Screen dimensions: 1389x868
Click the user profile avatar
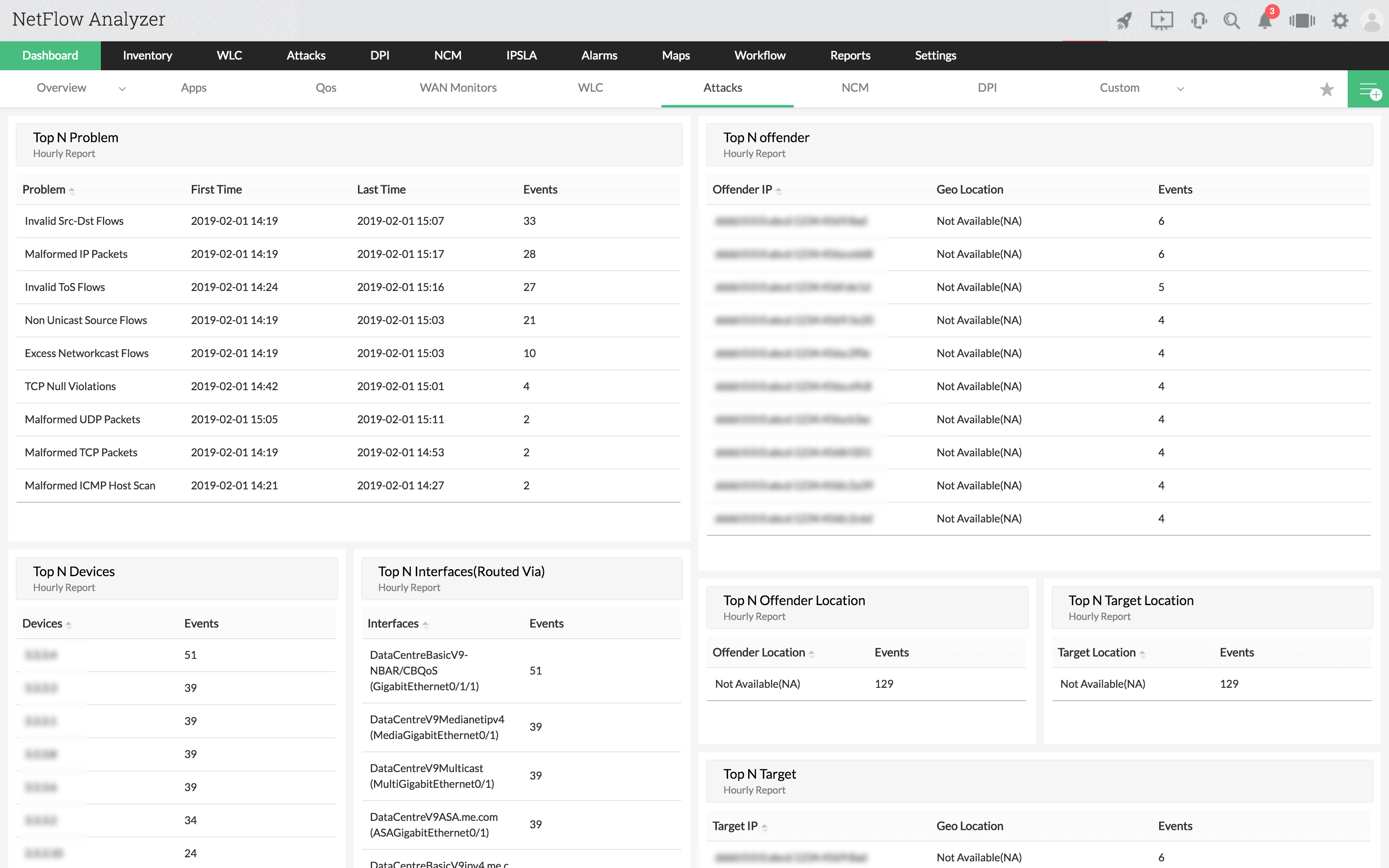(x=1372, y=21)
